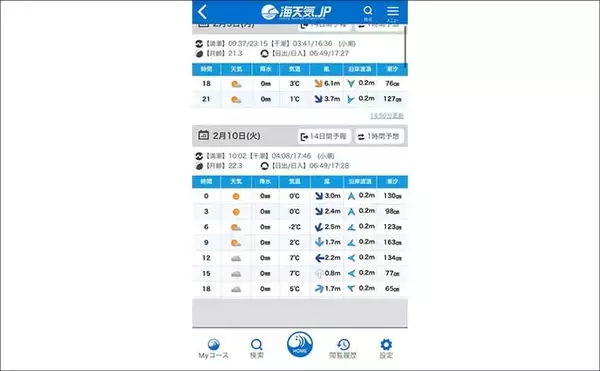
Task: Open 閲覧履歴 in the bottom navigation
Action: [343, 348]
